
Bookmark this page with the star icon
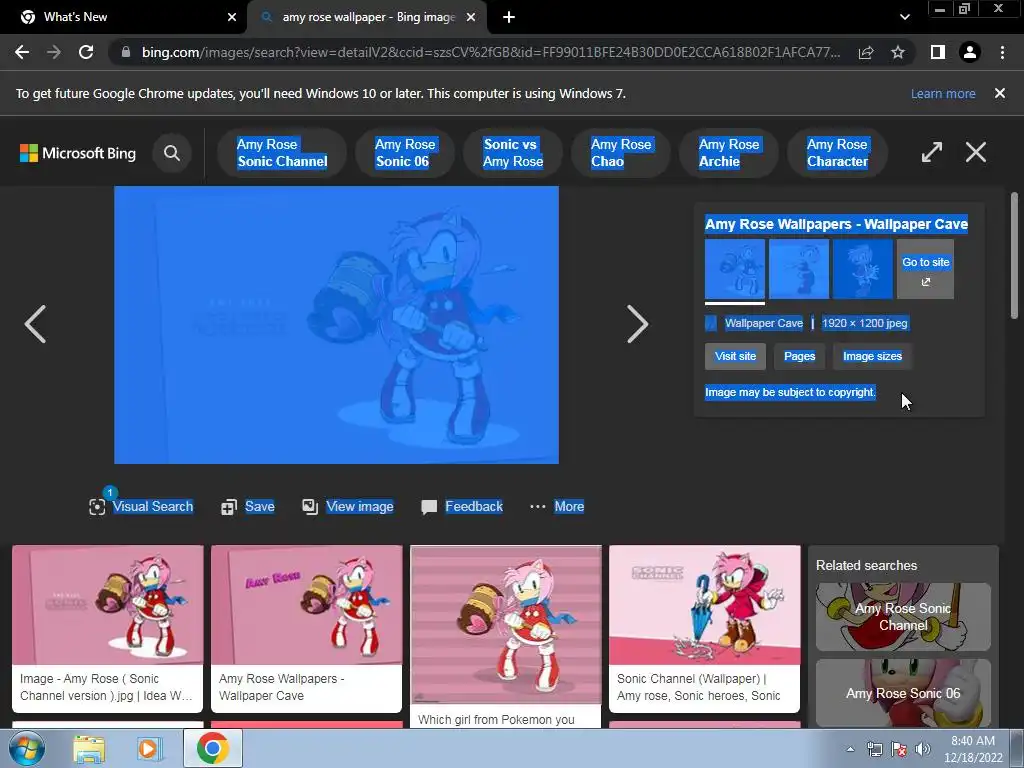pos(898,52)
